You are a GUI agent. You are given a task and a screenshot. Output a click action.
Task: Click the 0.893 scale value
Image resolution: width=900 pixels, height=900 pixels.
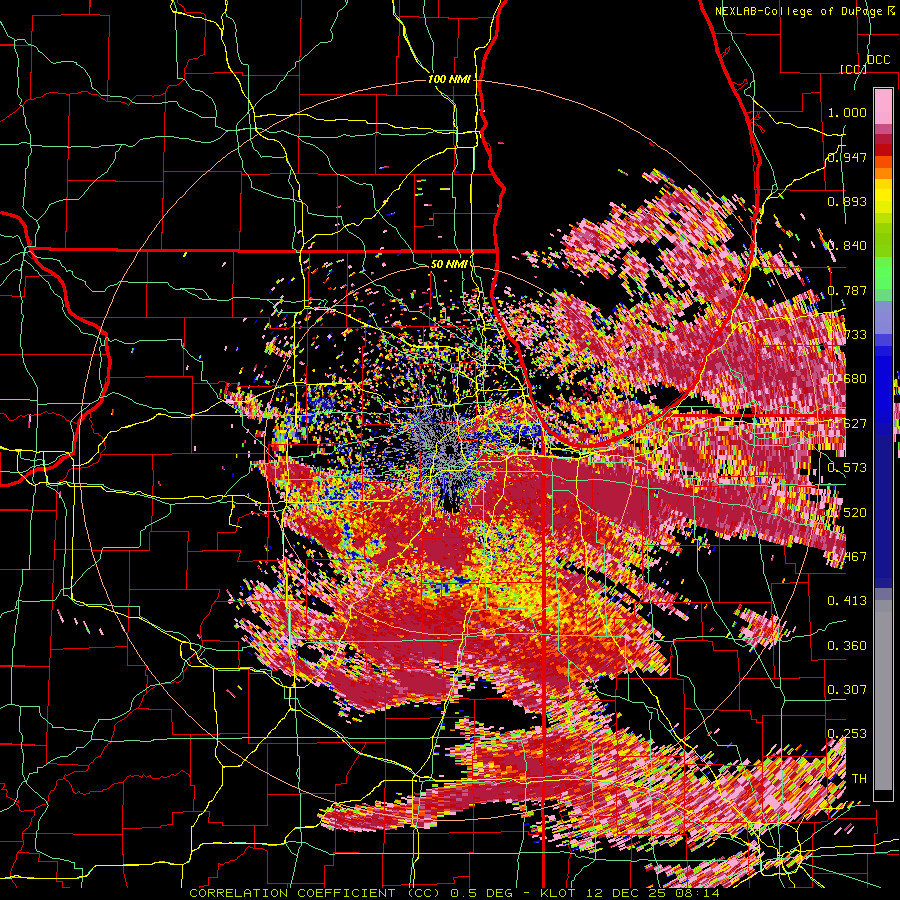(847, 201)
